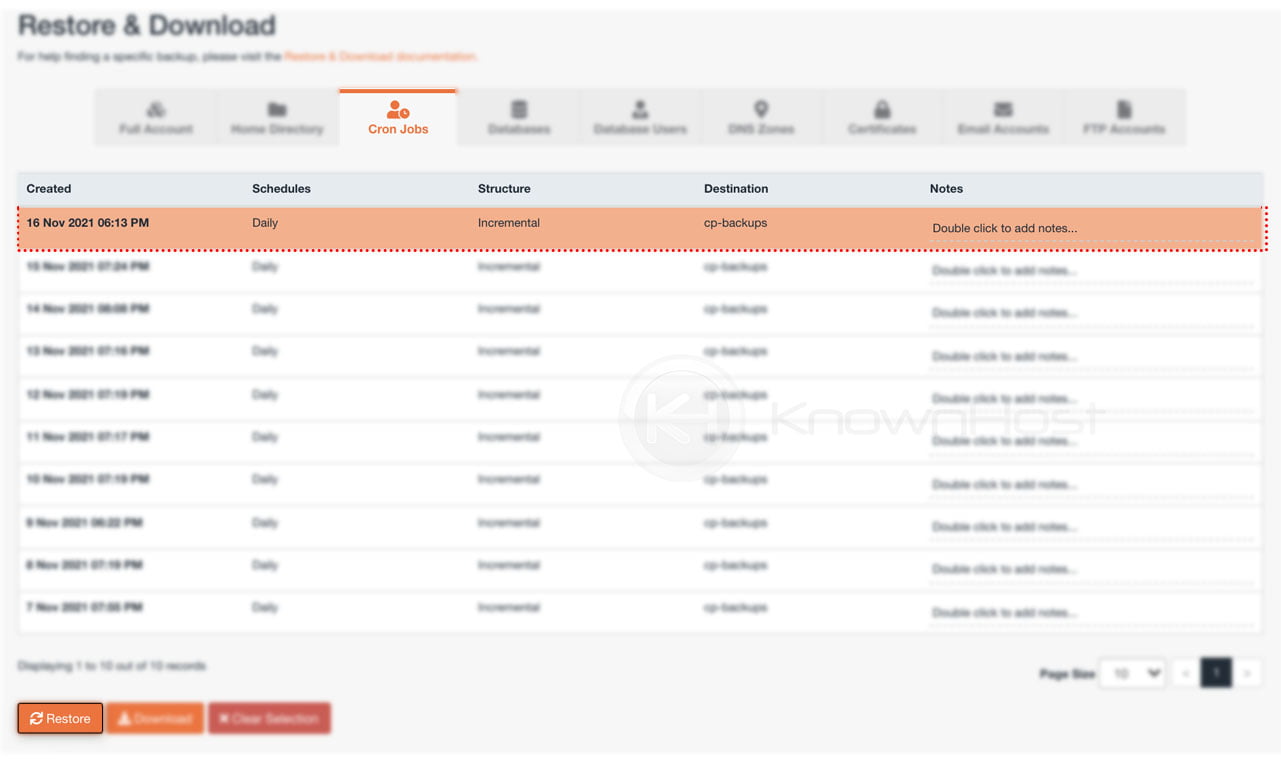Switch to the Databases tab

518,117
